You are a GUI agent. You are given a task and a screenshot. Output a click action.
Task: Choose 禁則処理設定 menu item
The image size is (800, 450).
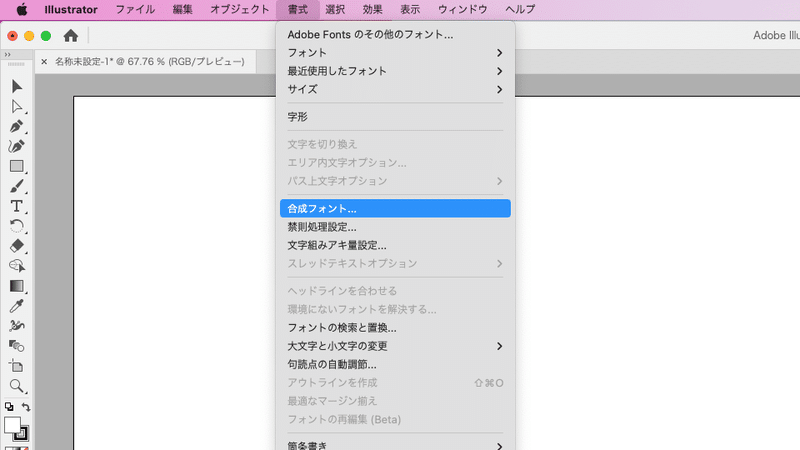coord(395,227)
